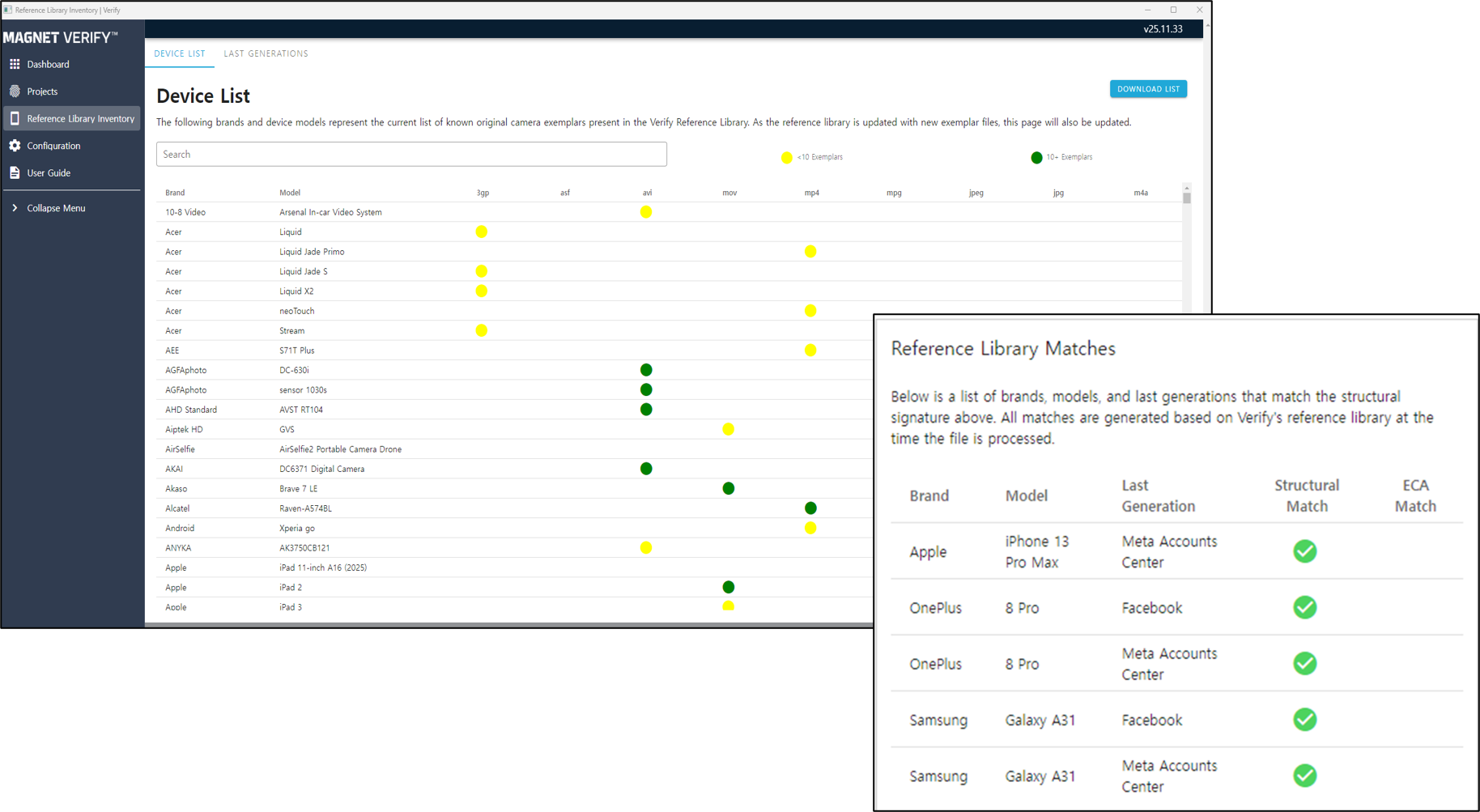Click the User Guide document icon

15,172
